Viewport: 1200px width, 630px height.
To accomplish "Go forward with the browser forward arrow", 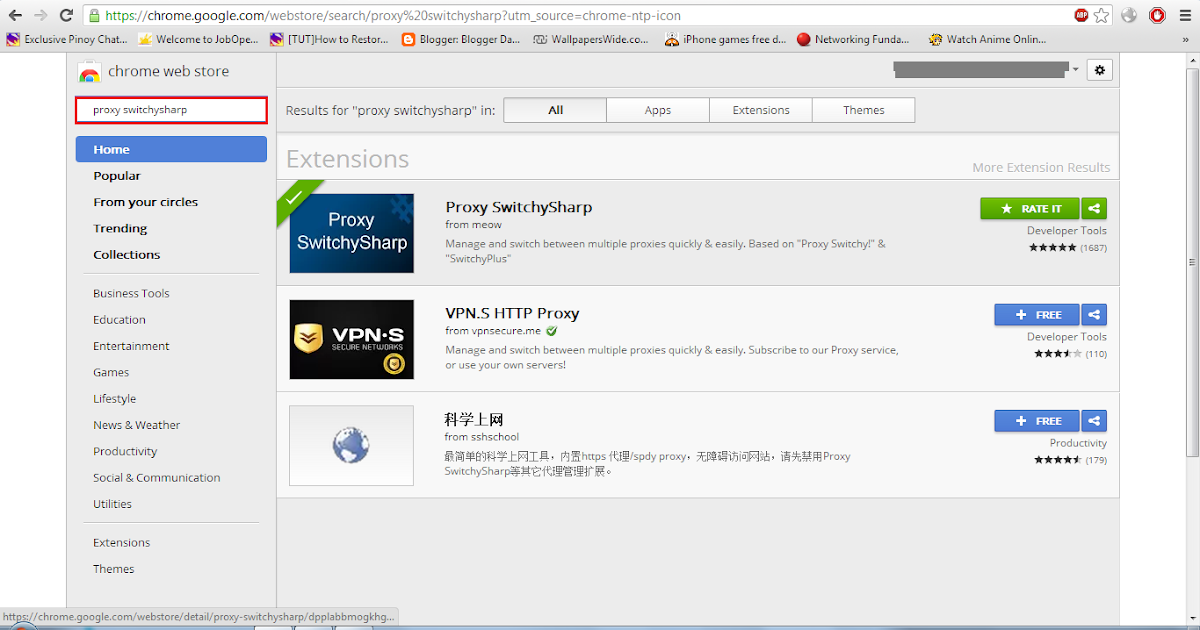I will coord(40,15).
